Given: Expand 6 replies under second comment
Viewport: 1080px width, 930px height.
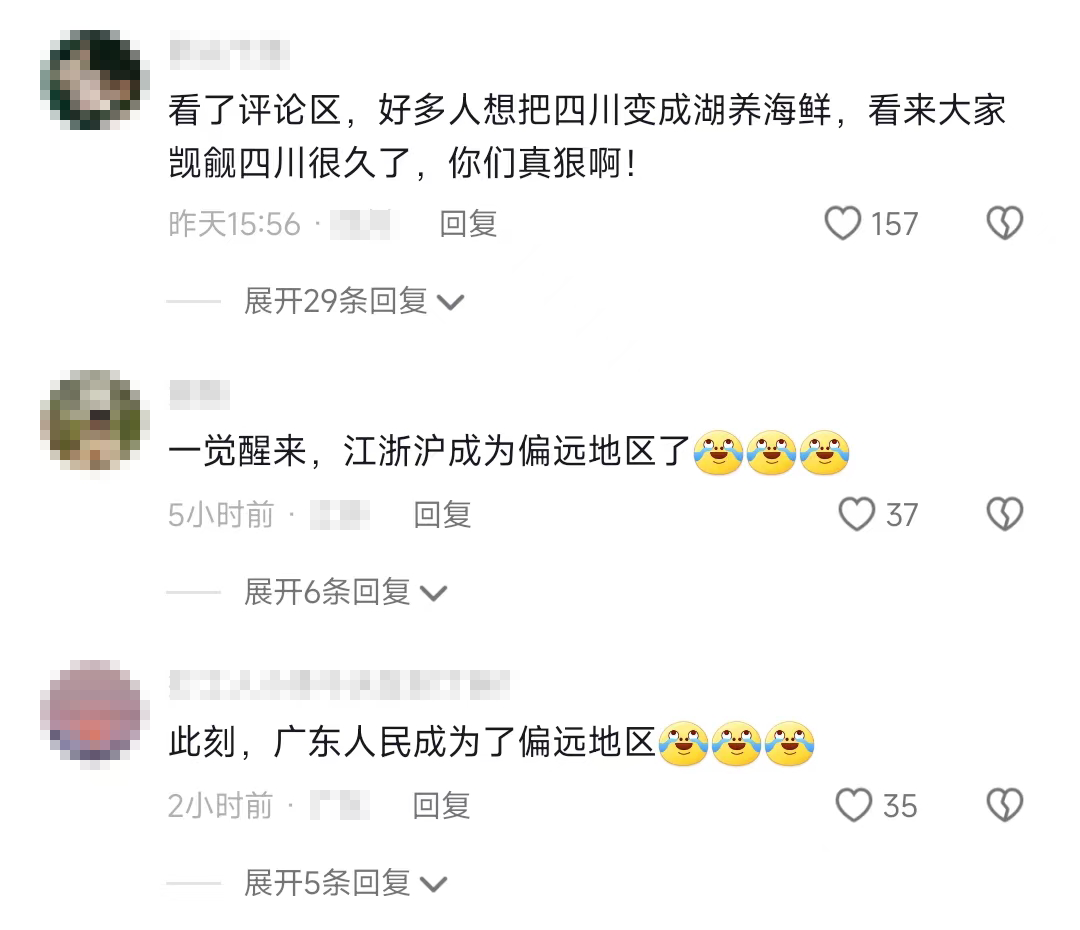Looking at the screenshot, I should click(346, 592).
